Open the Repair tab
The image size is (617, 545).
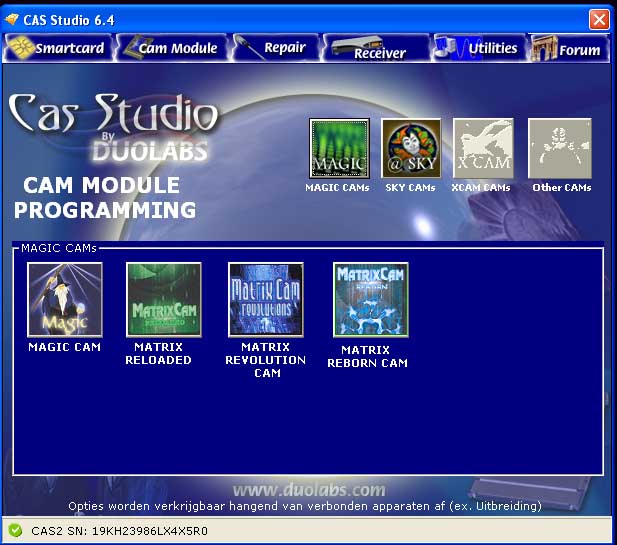pos(275,48)
